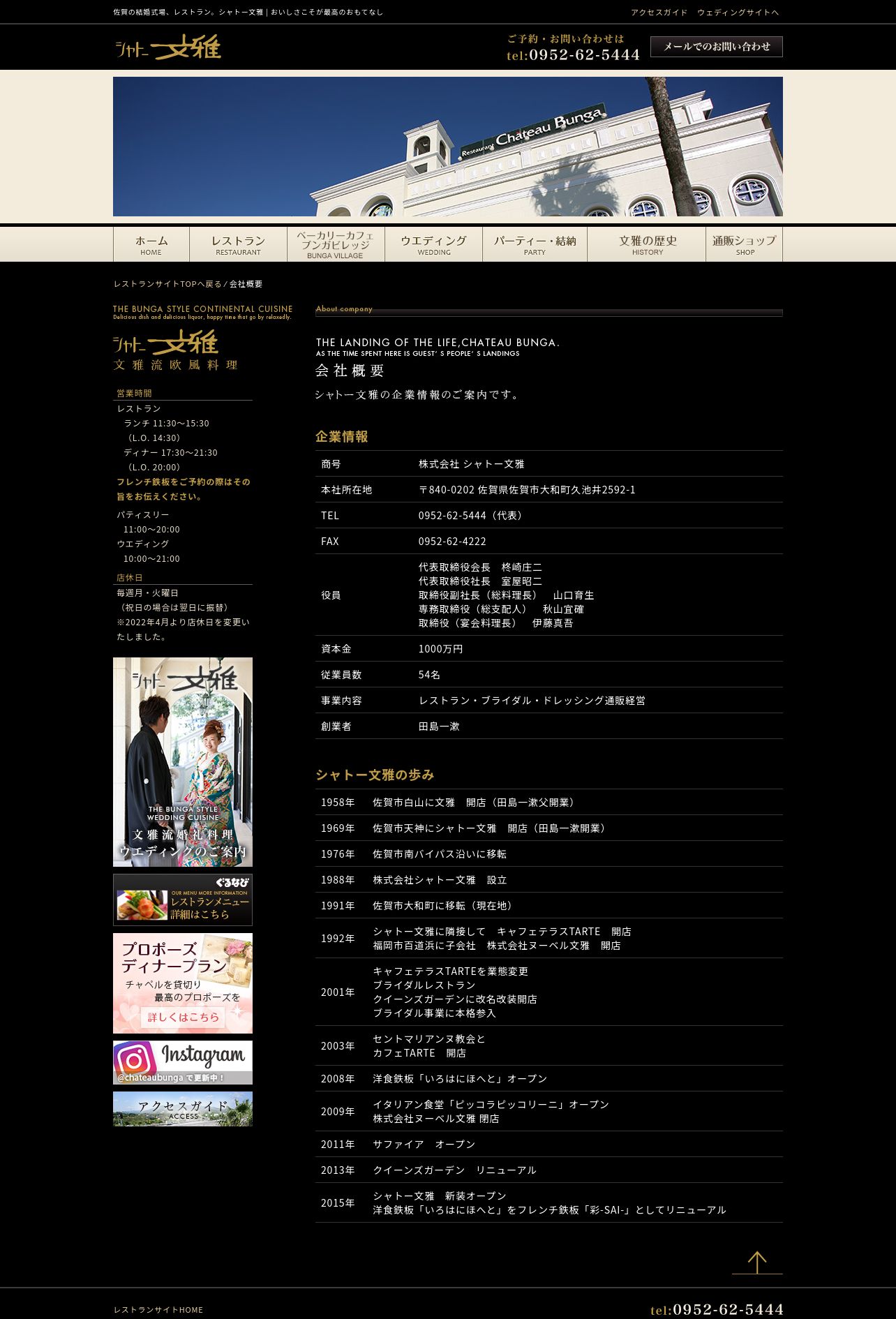Click the About company heading bar

(549, 311)
